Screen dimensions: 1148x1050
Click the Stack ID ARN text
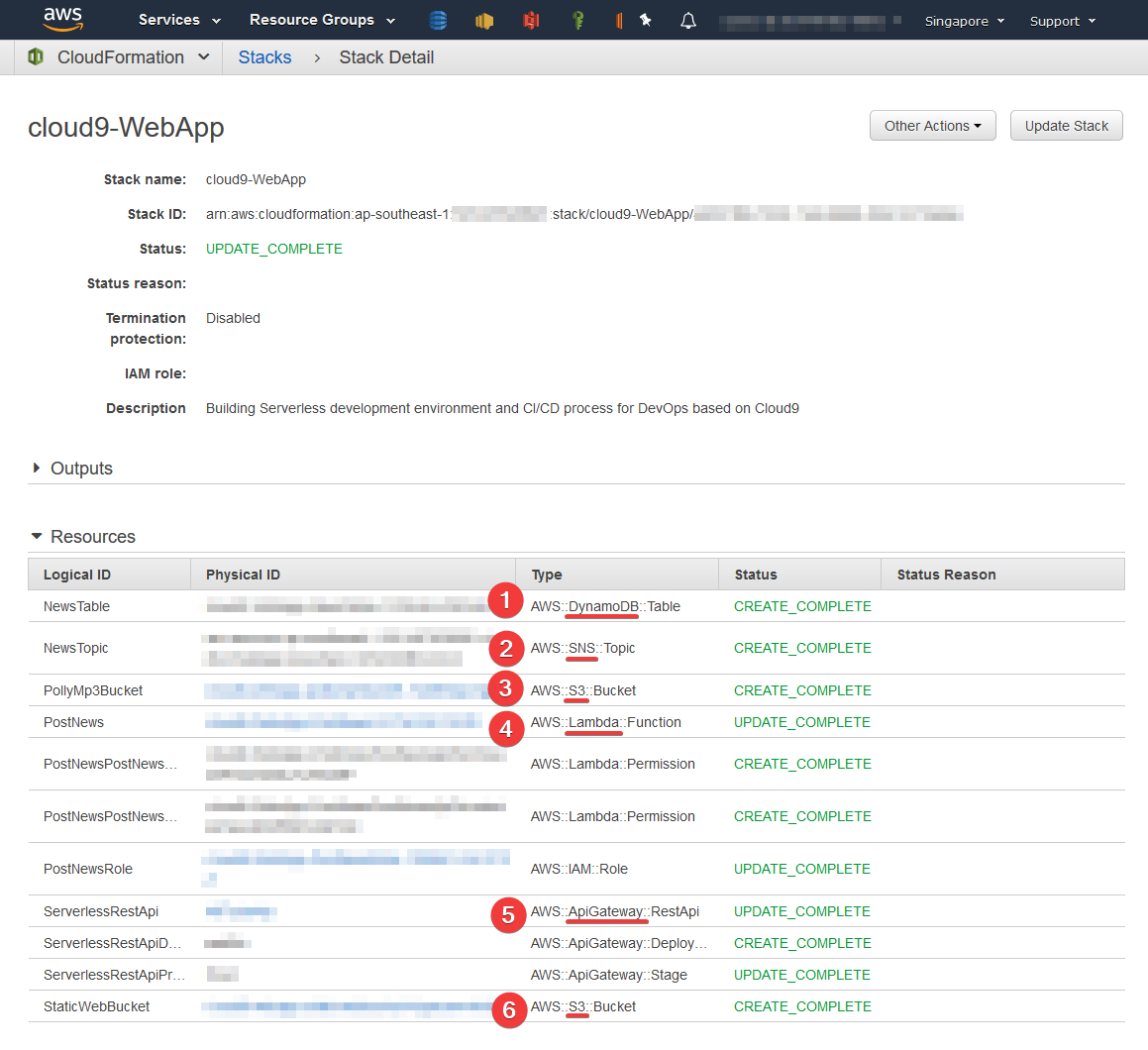tap(584, 214)
